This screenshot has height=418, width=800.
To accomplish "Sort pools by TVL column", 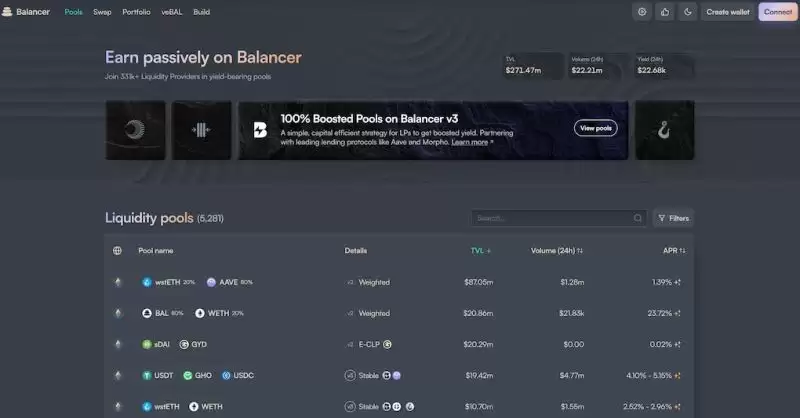I will tap(480, 251).
